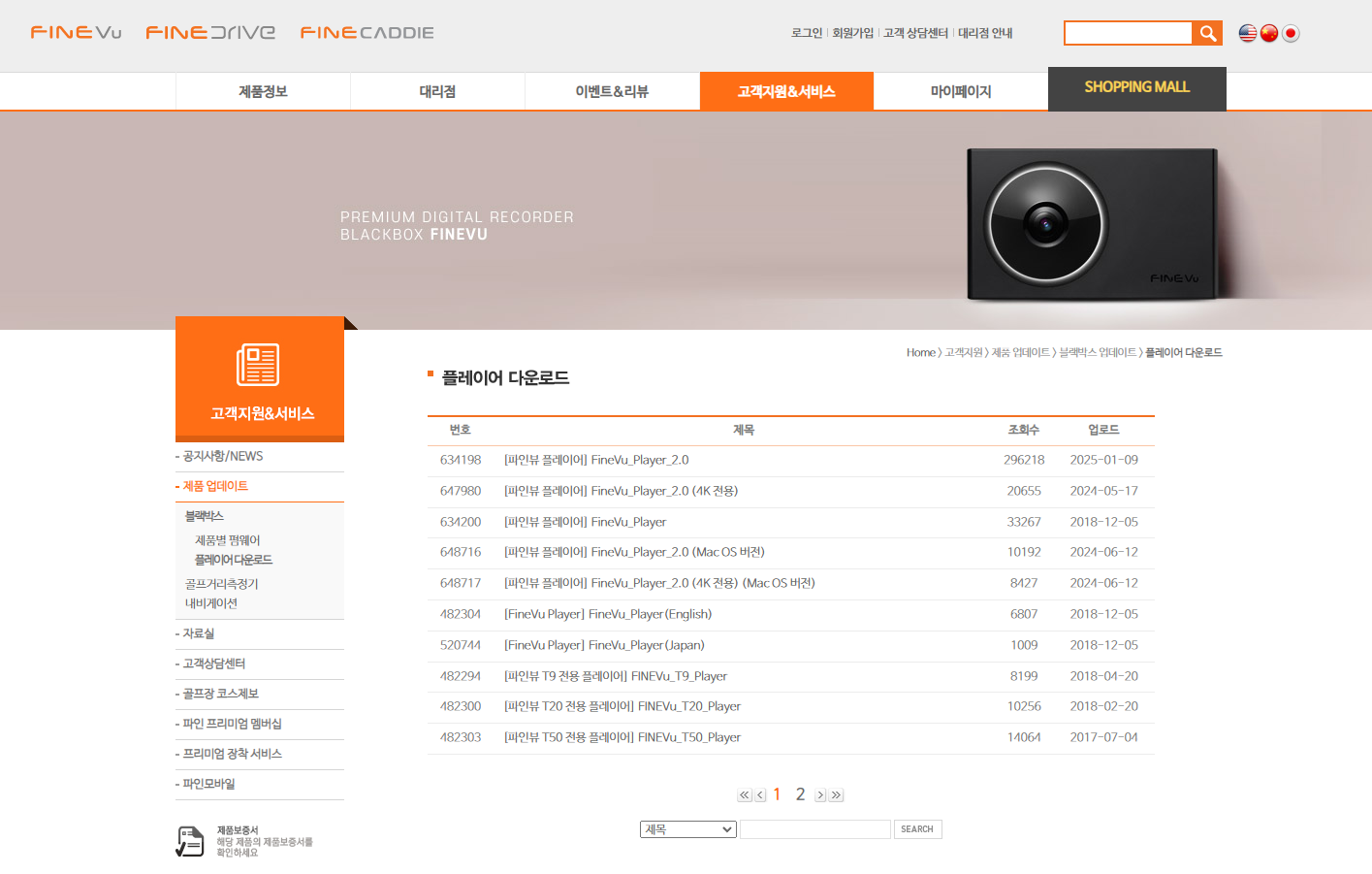Open post 648717, 4K Mac OS
This screenshot has width=1372, height=874.
(x=659, y=583)
